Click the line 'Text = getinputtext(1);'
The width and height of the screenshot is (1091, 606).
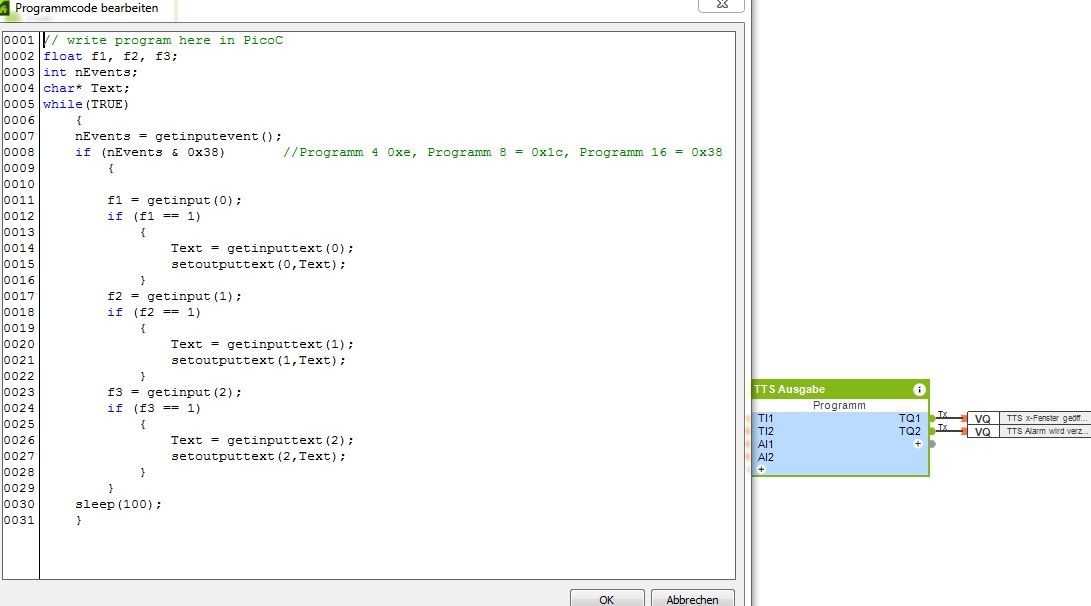pos(262,344)
